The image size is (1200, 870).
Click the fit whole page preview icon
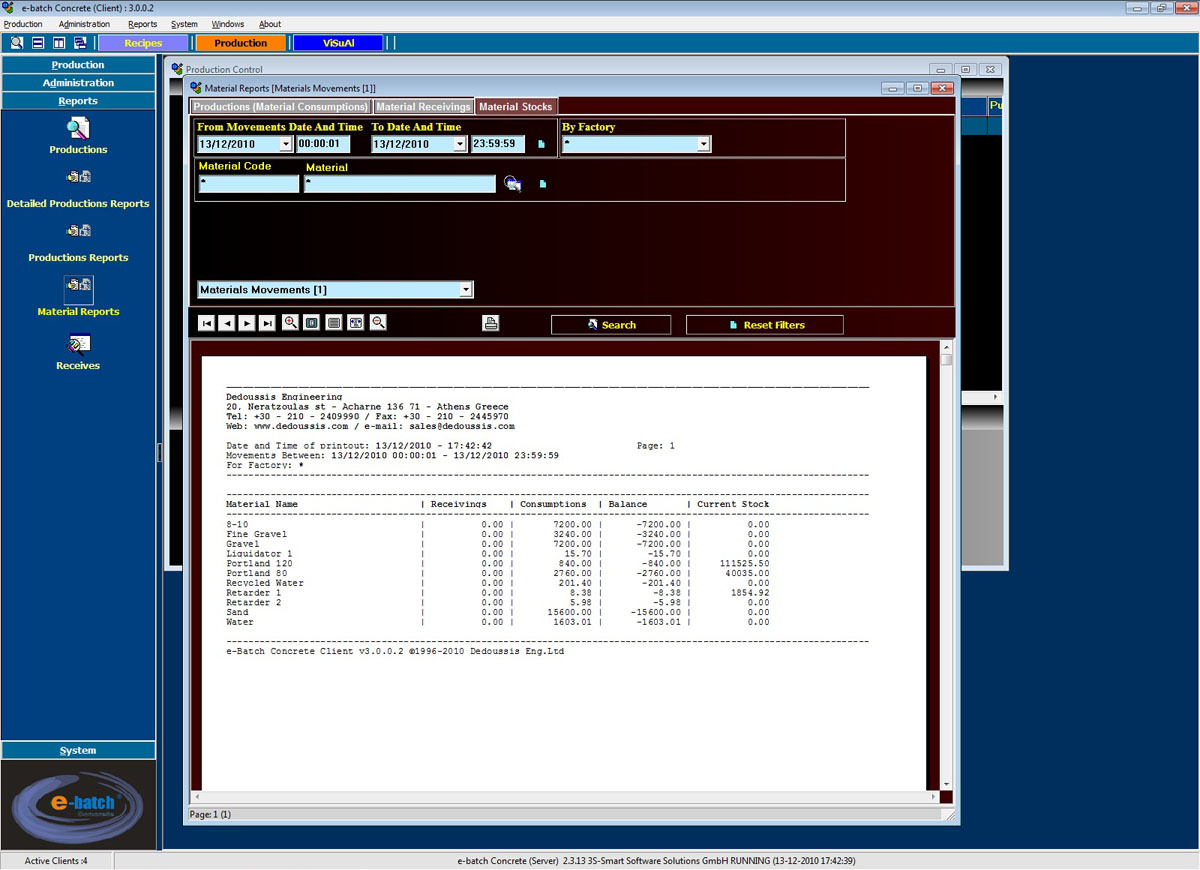coord(312,323)
